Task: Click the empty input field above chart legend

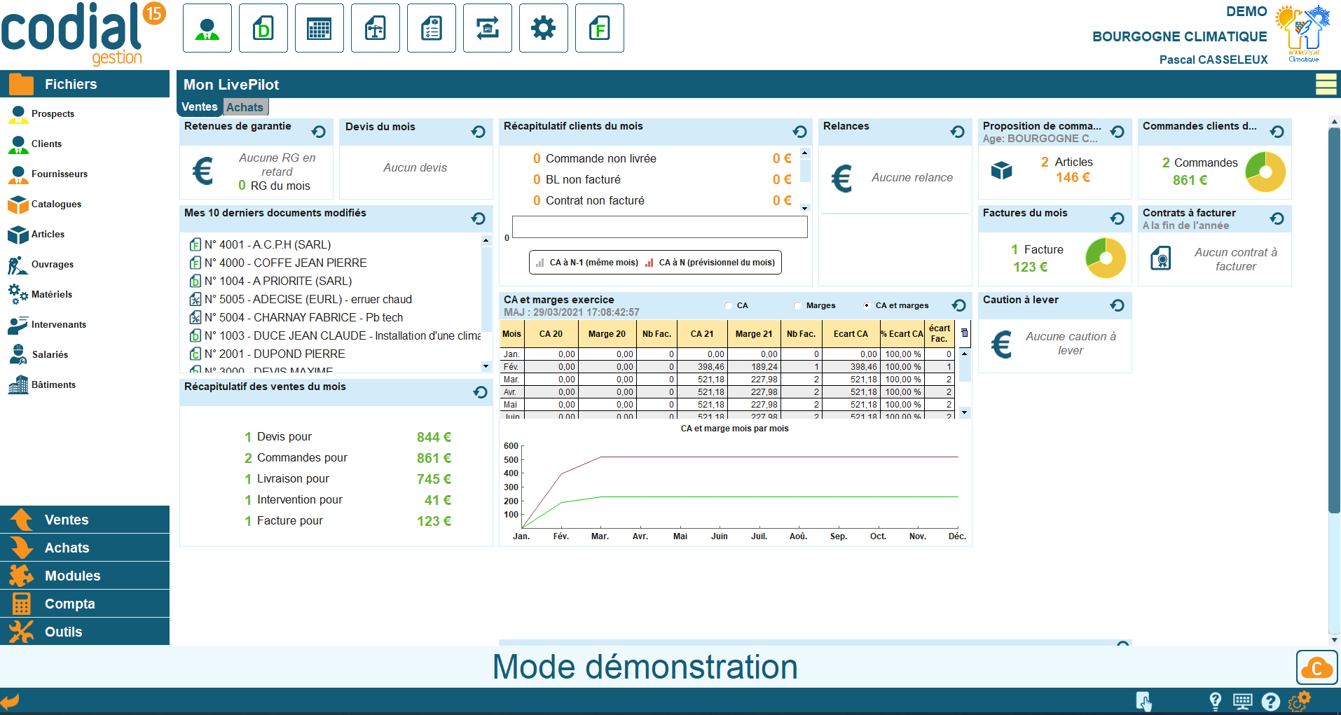Action: (660, 227)
